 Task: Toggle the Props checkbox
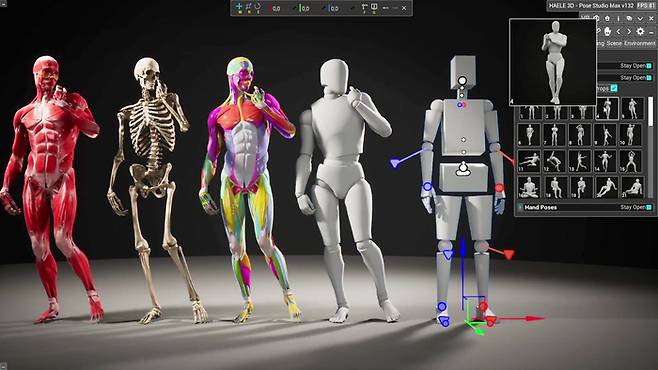click(614, 88)
